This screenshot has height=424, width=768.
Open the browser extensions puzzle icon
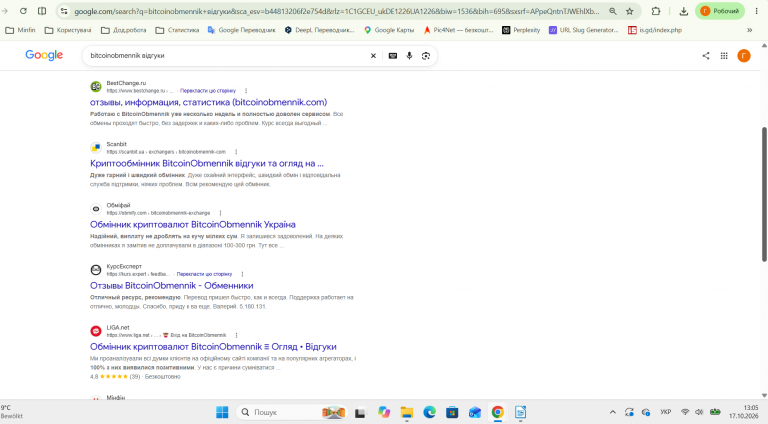[656, 11]
